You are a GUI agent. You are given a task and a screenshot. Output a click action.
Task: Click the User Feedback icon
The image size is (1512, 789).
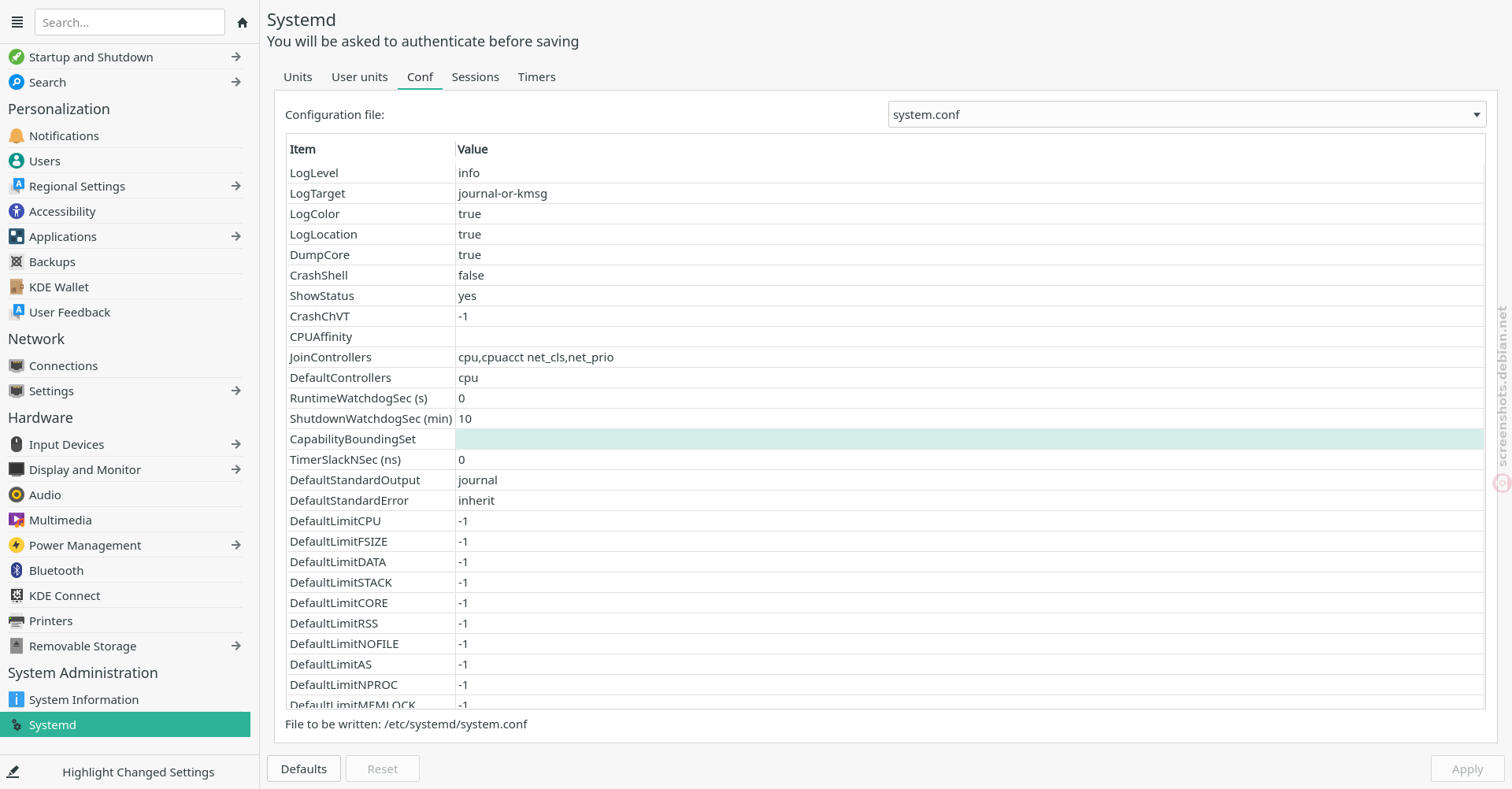click(17, 312)
